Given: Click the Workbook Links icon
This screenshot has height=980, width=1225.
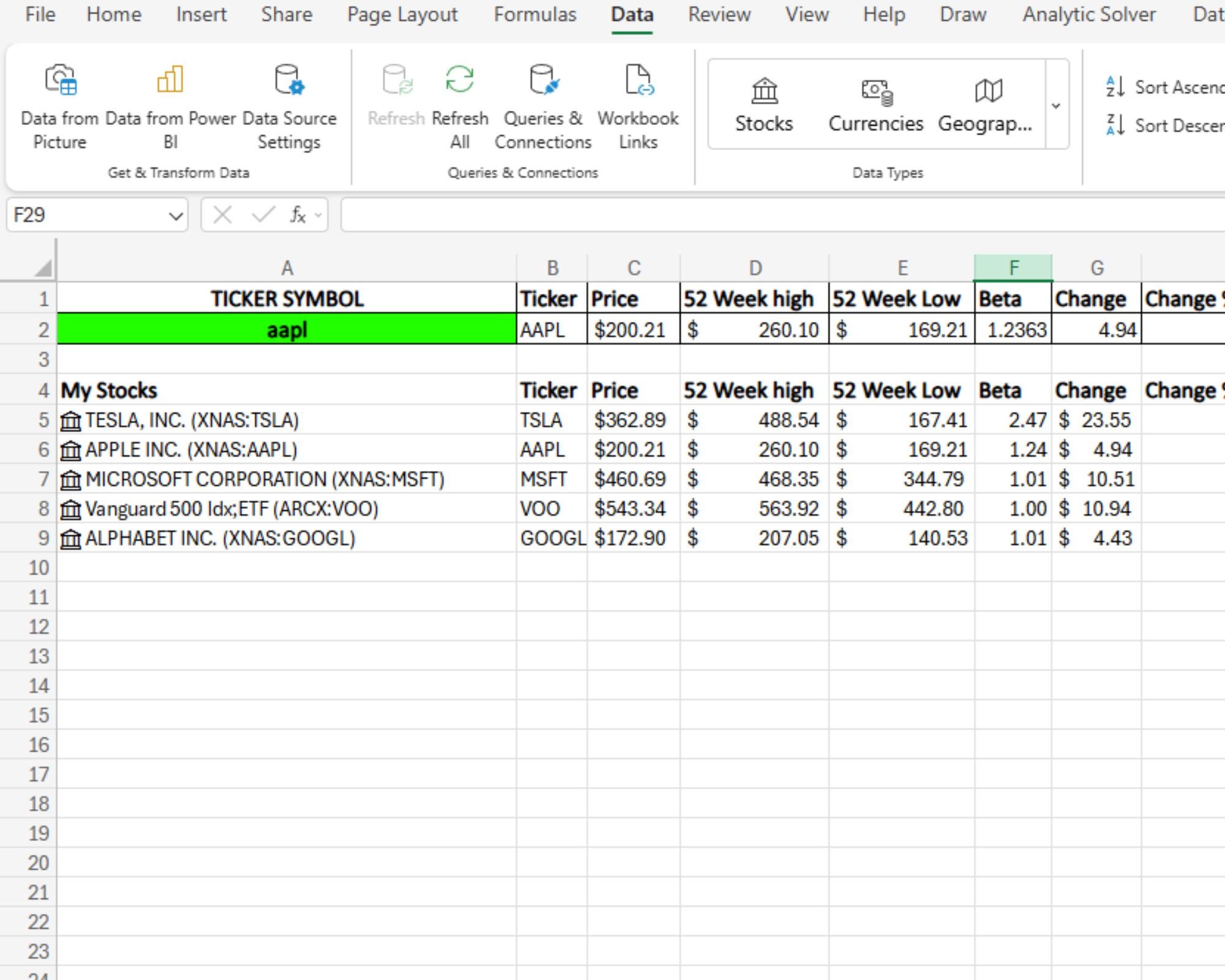Looking at the screenshot, I should [638, 80].
